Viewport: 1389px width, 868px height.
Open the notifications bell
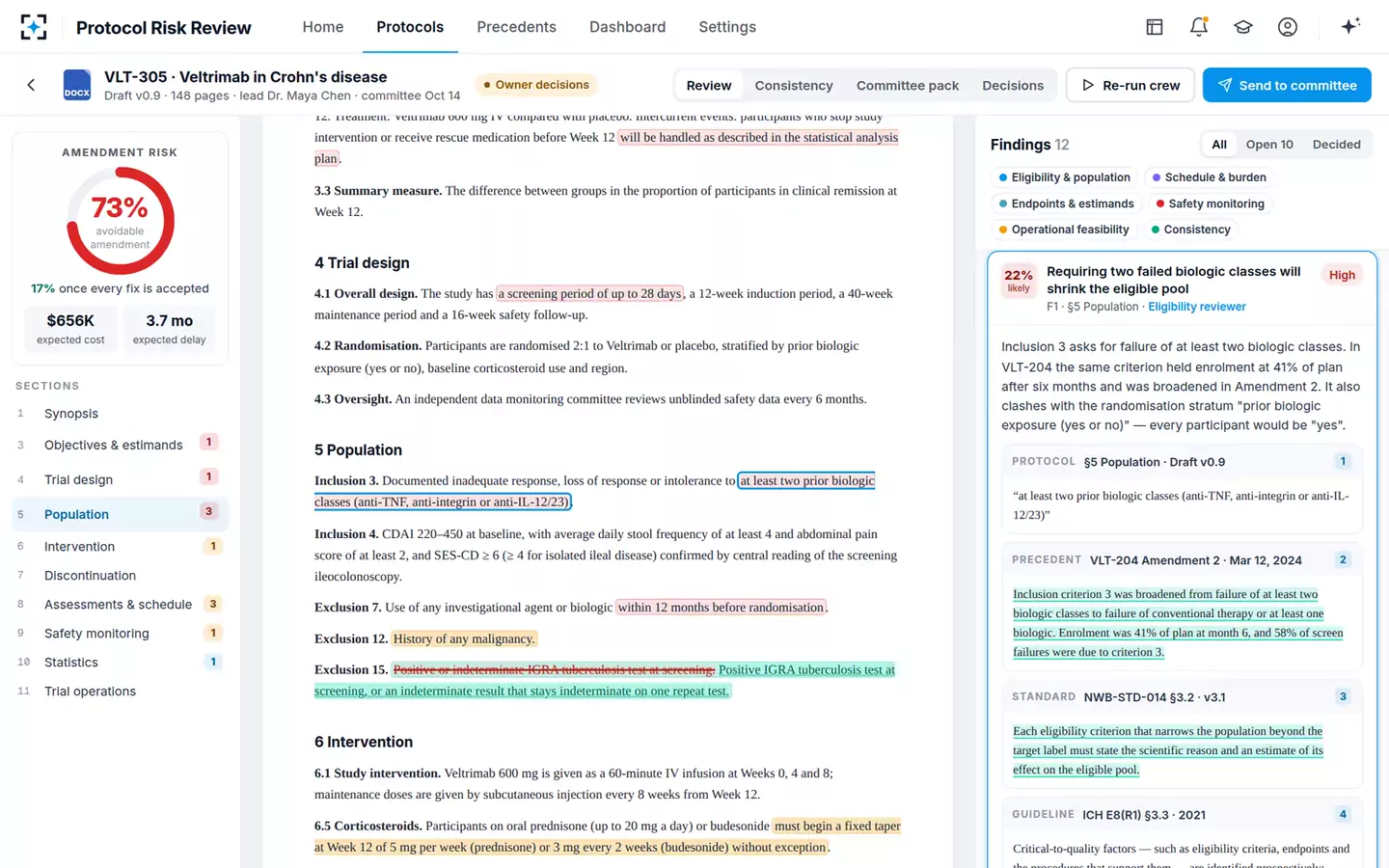coord(1199,27)
